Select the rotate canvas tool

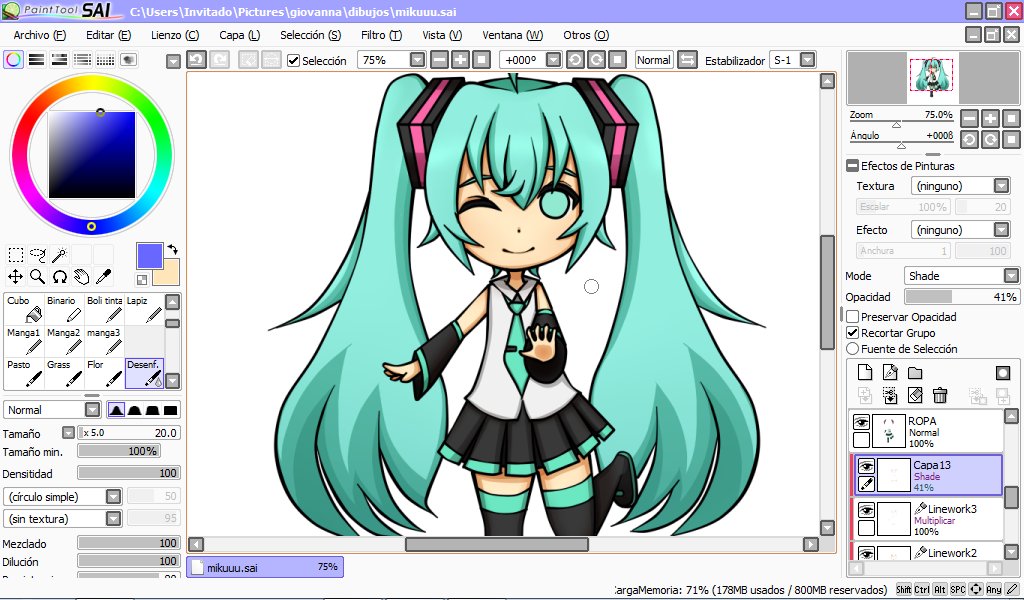(x=59, y=277)
